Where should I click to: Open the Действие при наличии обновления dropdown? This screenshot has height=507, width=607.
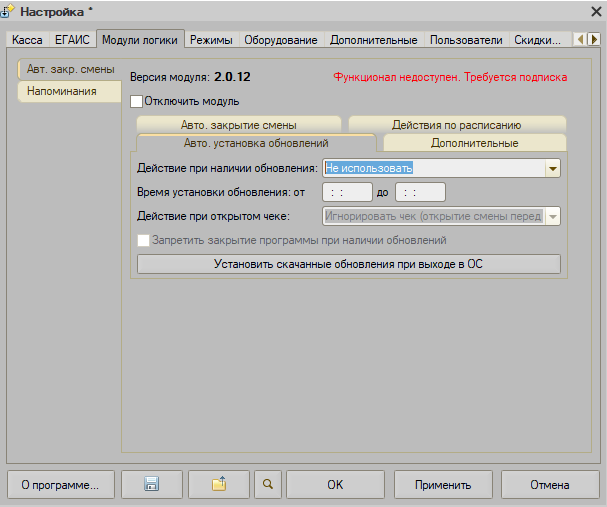click(552, 169)
